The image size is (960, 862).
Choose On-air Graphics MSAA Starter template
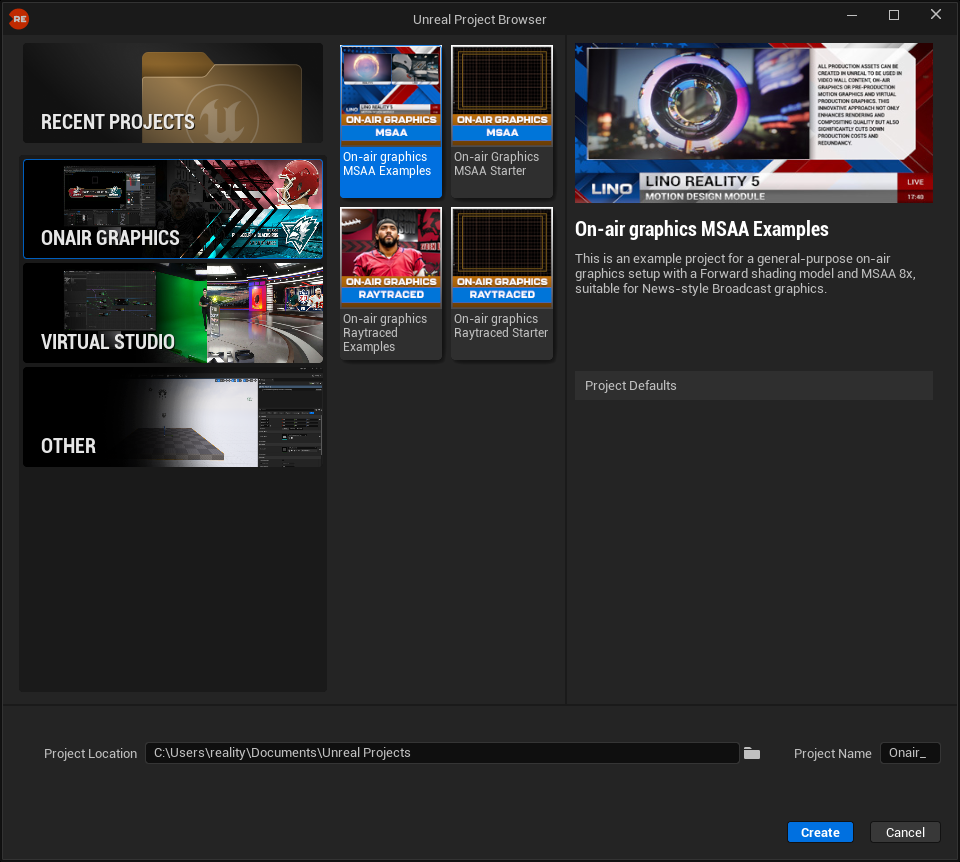click(x=502, y=121)
